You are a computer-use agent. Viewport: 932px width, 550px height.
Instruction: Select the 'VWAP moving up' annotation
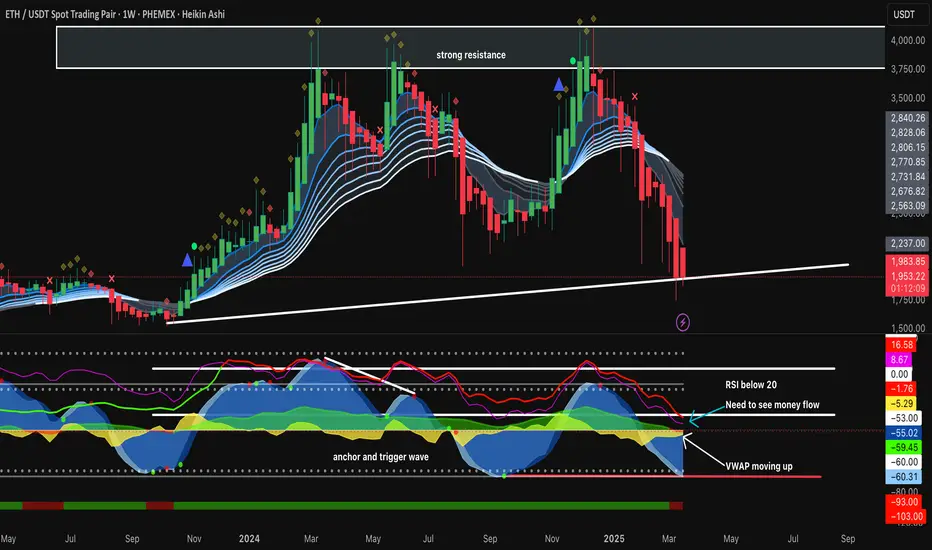point(759,466)
